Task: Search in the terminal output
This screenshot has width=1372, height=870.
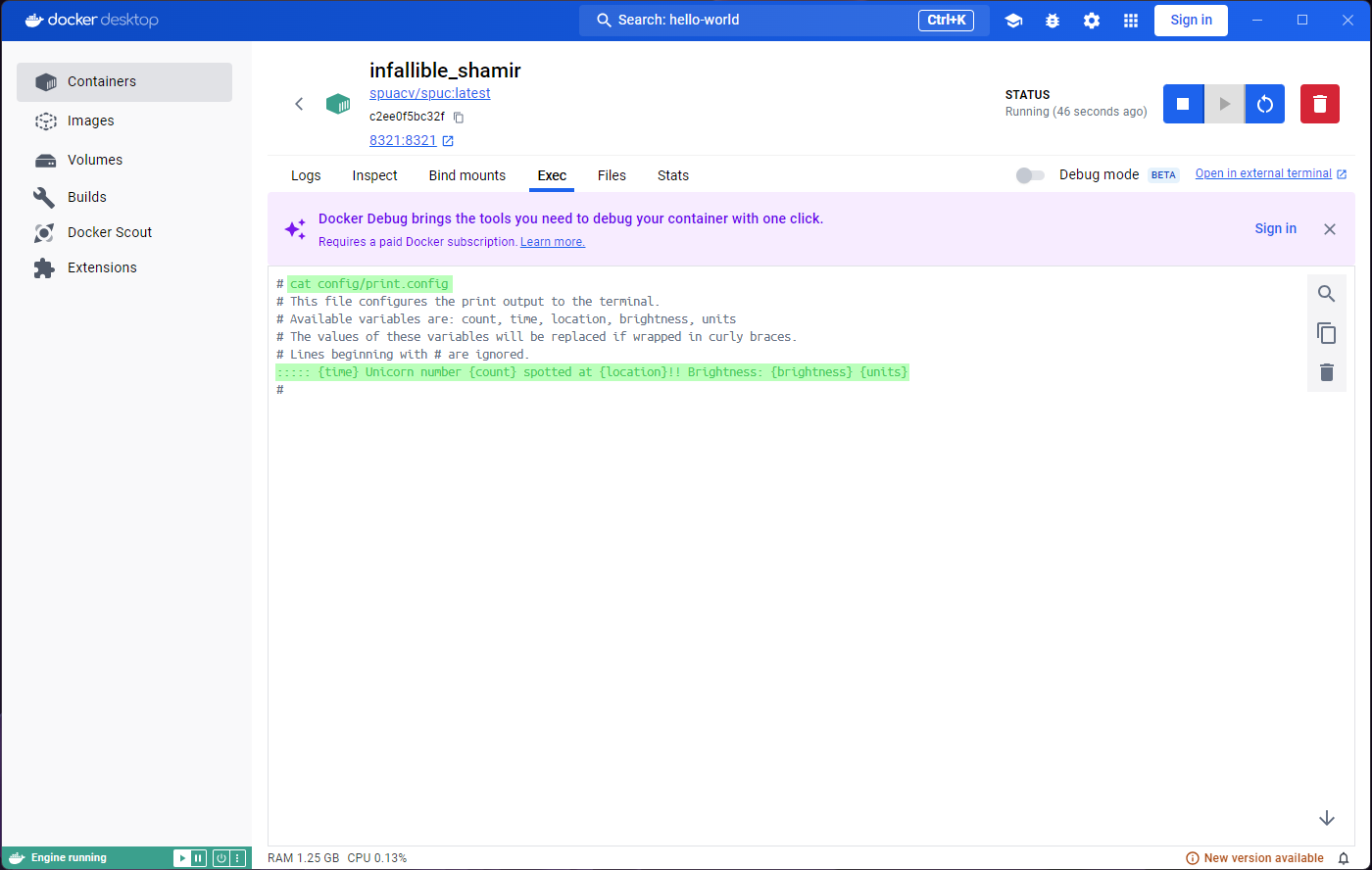Action: tap(1327, 294)
